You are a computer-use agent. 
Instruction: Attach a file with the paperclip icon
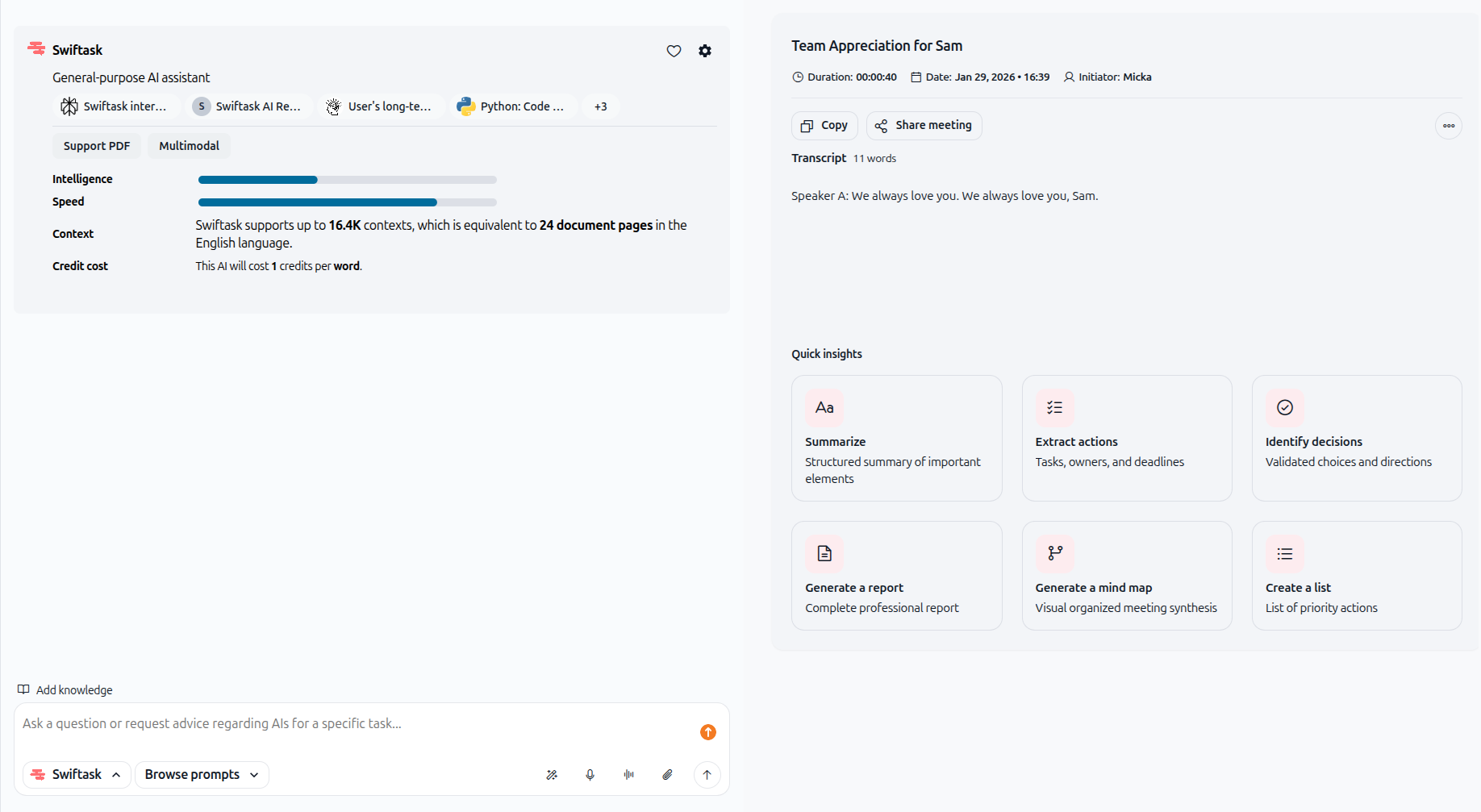[668, 775]
